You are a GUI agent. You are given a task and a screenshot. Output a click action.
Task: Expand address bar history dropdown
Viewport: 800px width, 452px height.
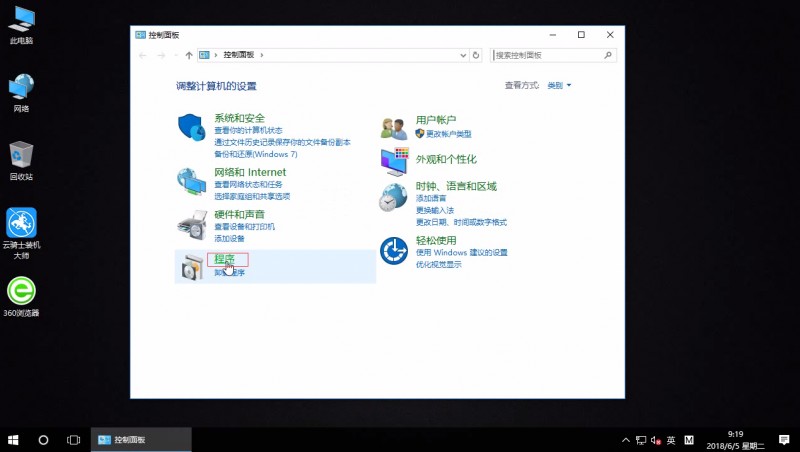coord(463,55)
